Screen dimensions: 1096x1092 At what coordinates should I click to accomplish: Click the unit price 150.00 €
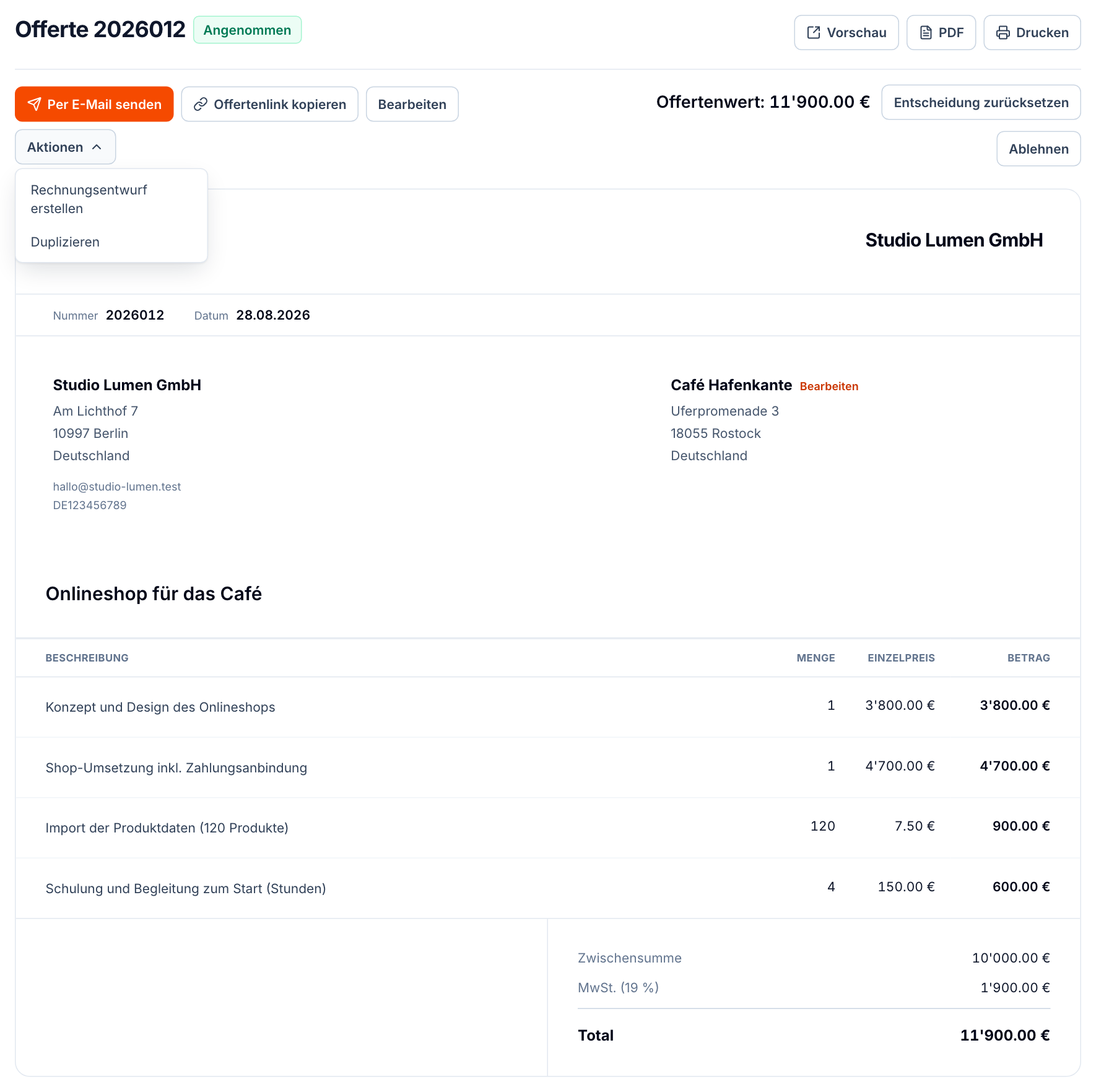pos(907,887)
